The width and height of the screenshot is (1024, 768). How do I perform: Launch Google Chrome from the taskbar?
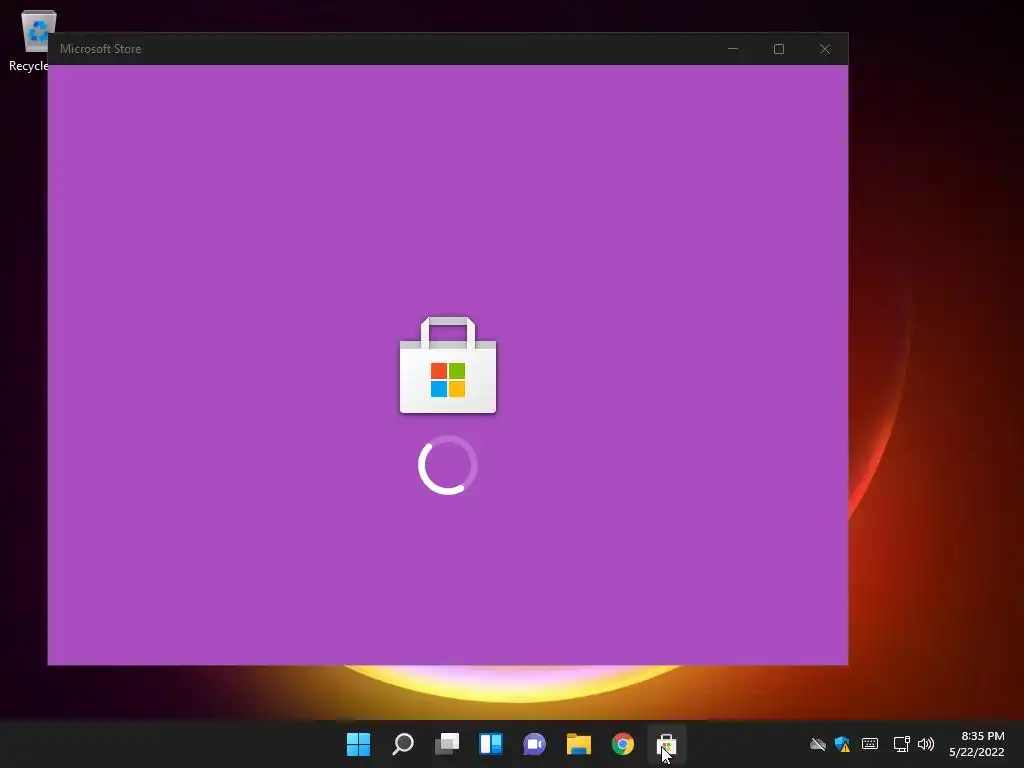coord(622,744)
